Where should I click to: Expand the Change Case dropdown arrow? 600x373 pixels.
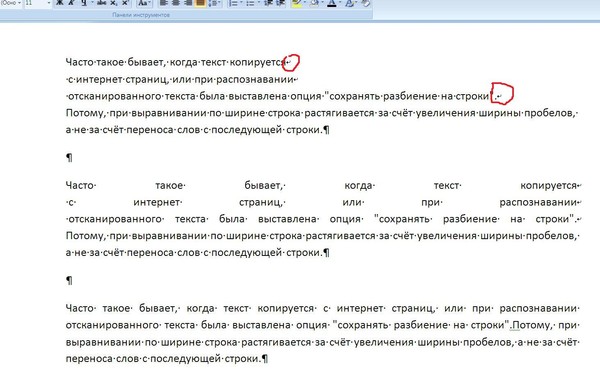[x=149, y=3]
